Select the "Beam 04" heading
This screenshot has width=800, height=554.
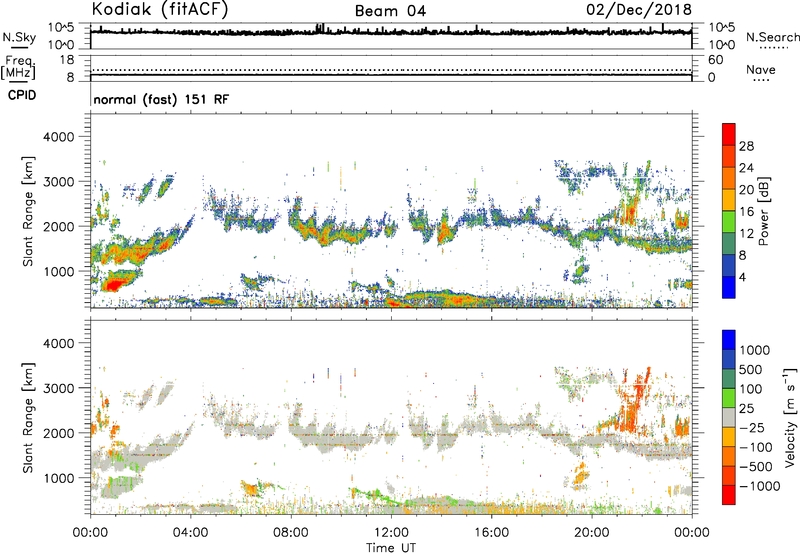(x=390, y=11)
